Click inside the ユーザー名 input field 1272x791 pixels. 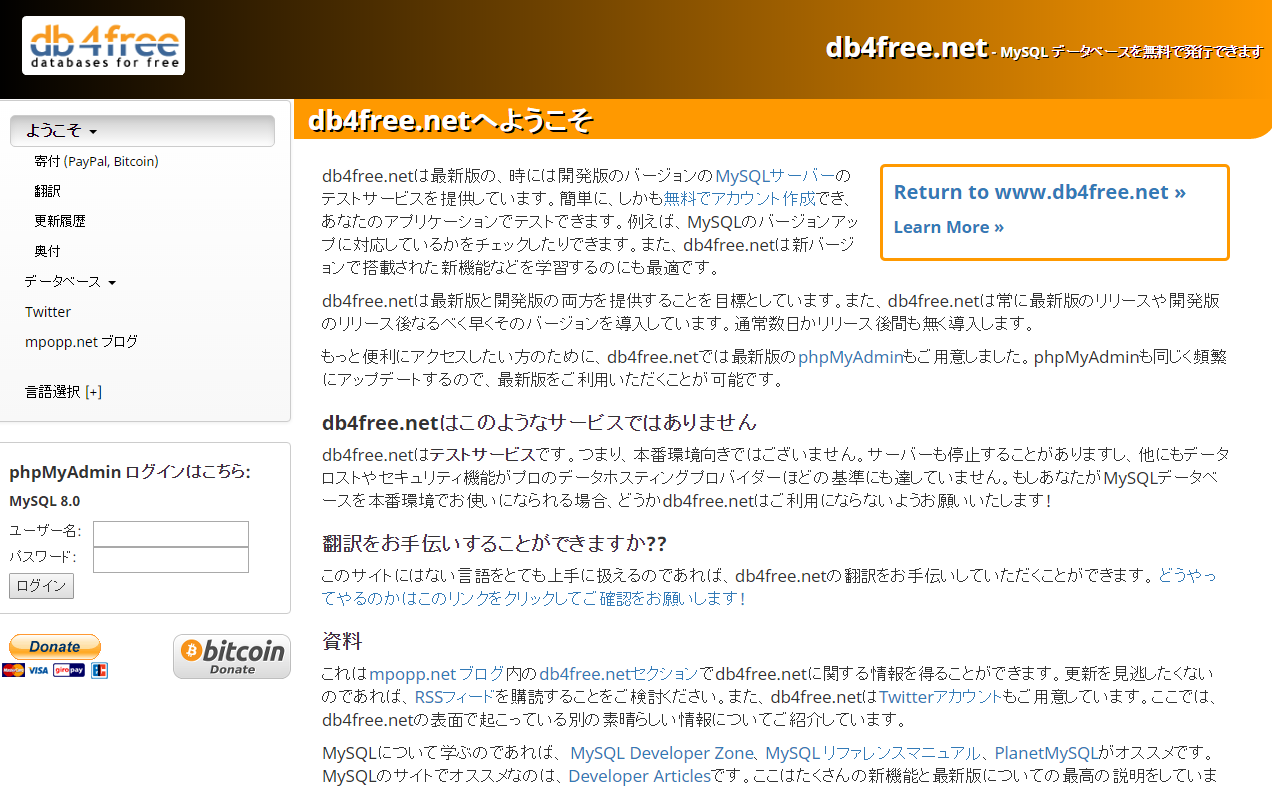tap(170, 533)
